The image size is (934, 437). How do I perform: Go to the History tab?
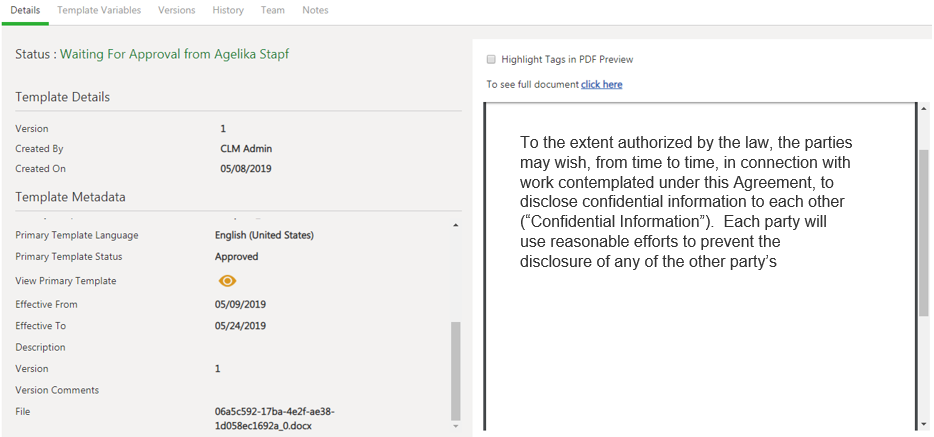click(x=228, y=10)
